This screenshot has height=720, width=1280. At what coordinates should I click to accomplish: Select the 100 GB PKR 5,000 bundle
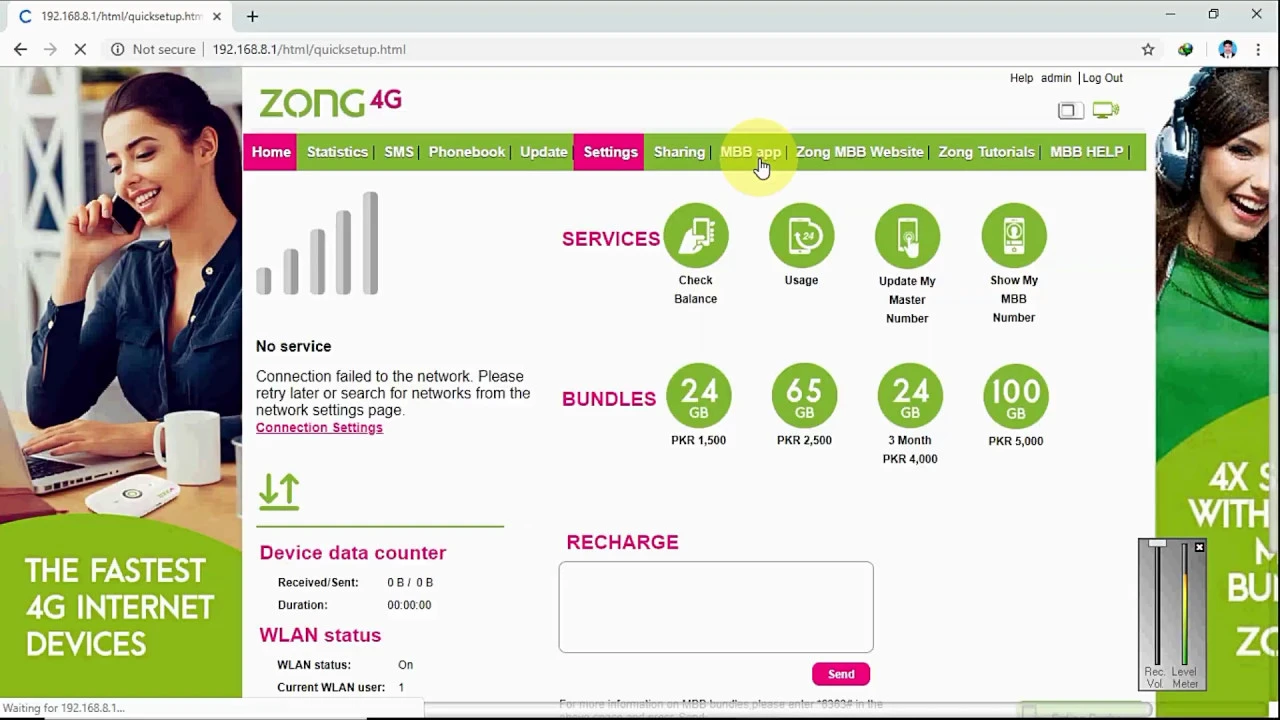(x=1015, y=397)
